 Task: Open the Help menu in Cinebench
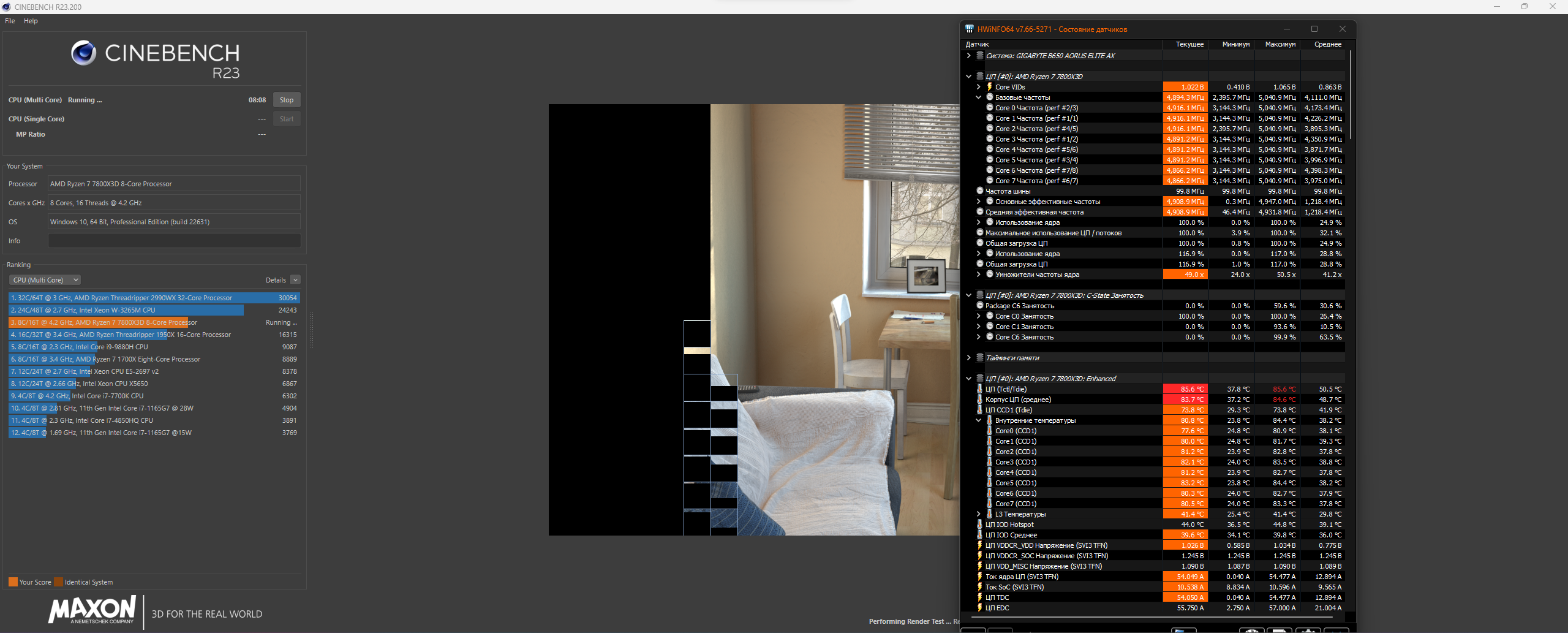point(31,21)
